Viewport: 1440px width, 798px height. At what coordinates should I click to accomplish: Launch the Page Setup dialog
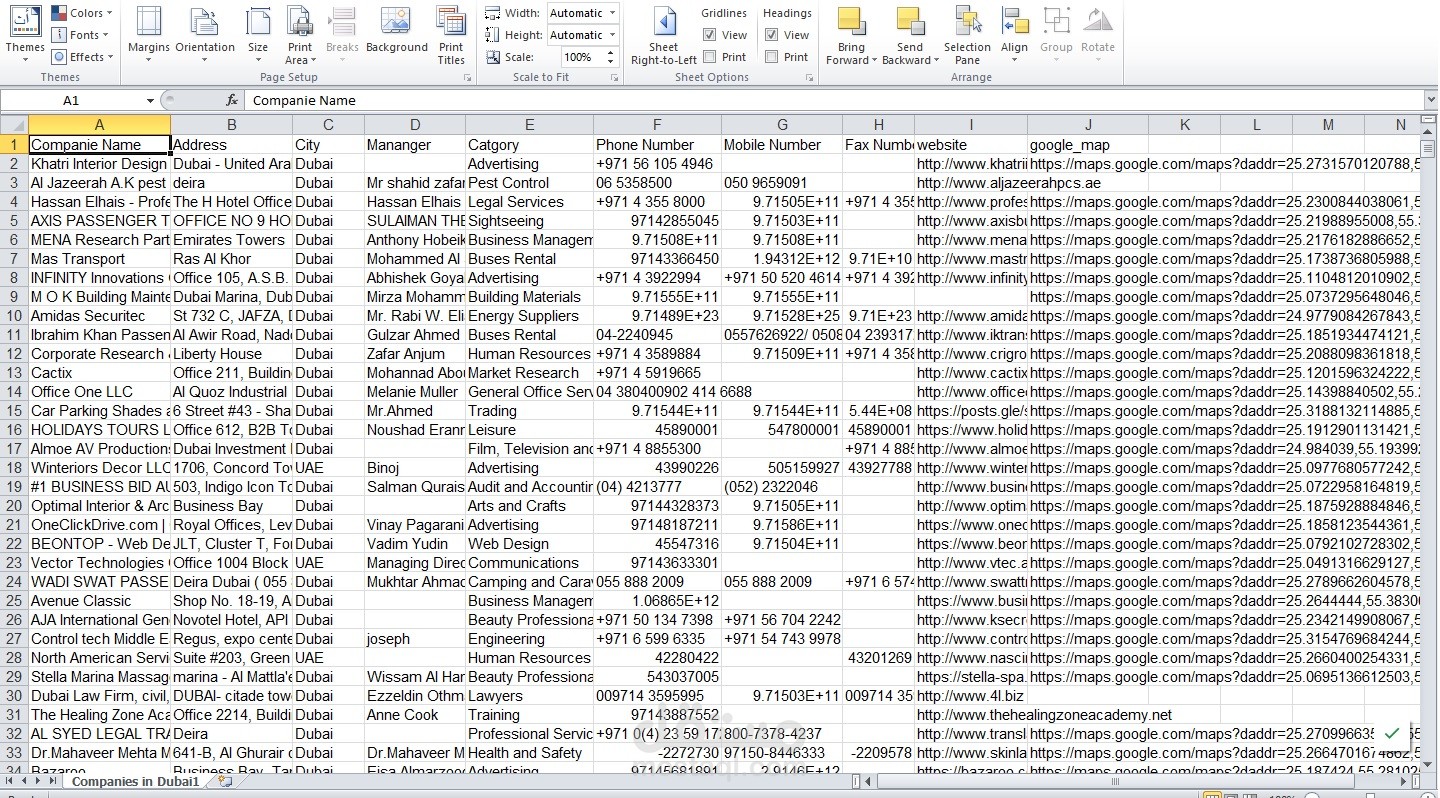tap(468, 77)
